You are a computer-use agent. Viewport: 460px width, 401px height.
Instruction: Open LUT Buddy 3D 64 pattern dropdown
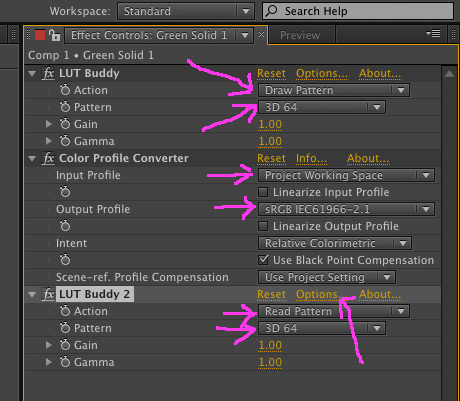[x=322, y=107]
